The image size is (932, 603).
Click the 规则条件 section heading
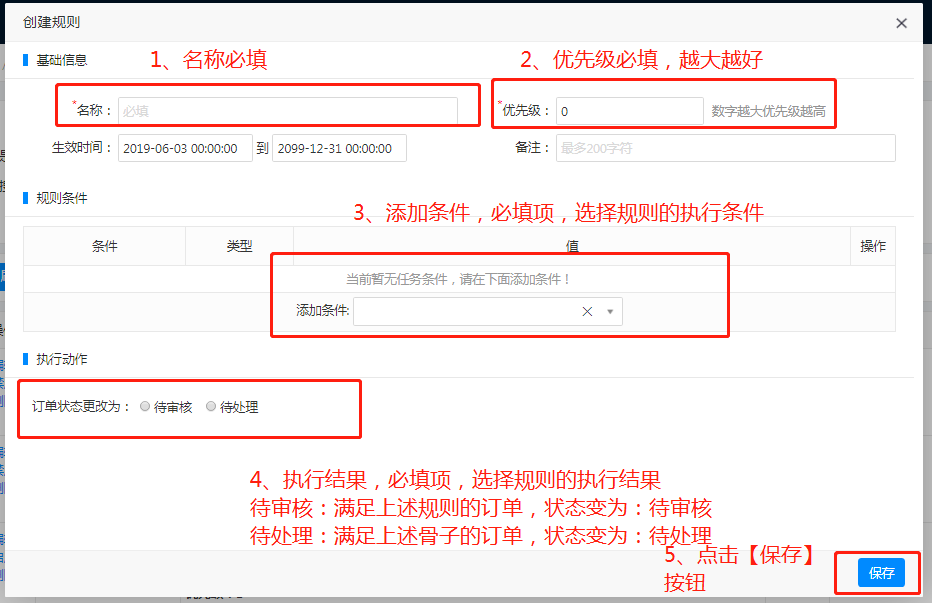(x=62, y=198)
